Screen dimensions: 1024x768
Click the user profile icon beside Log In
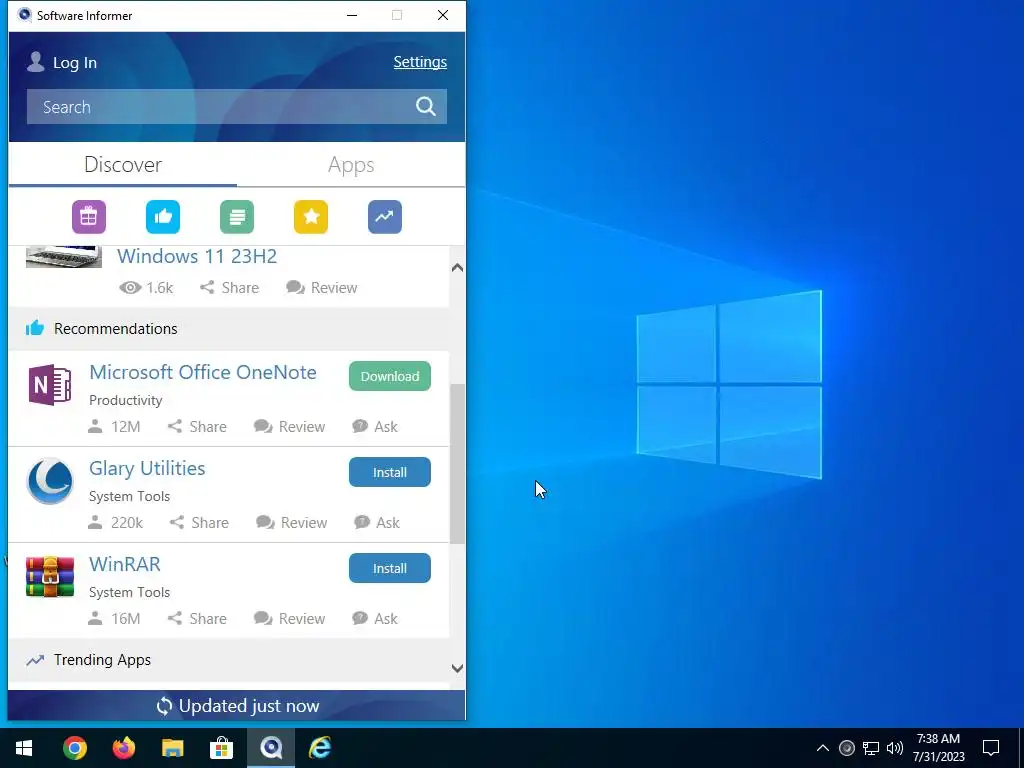[35, 62]
